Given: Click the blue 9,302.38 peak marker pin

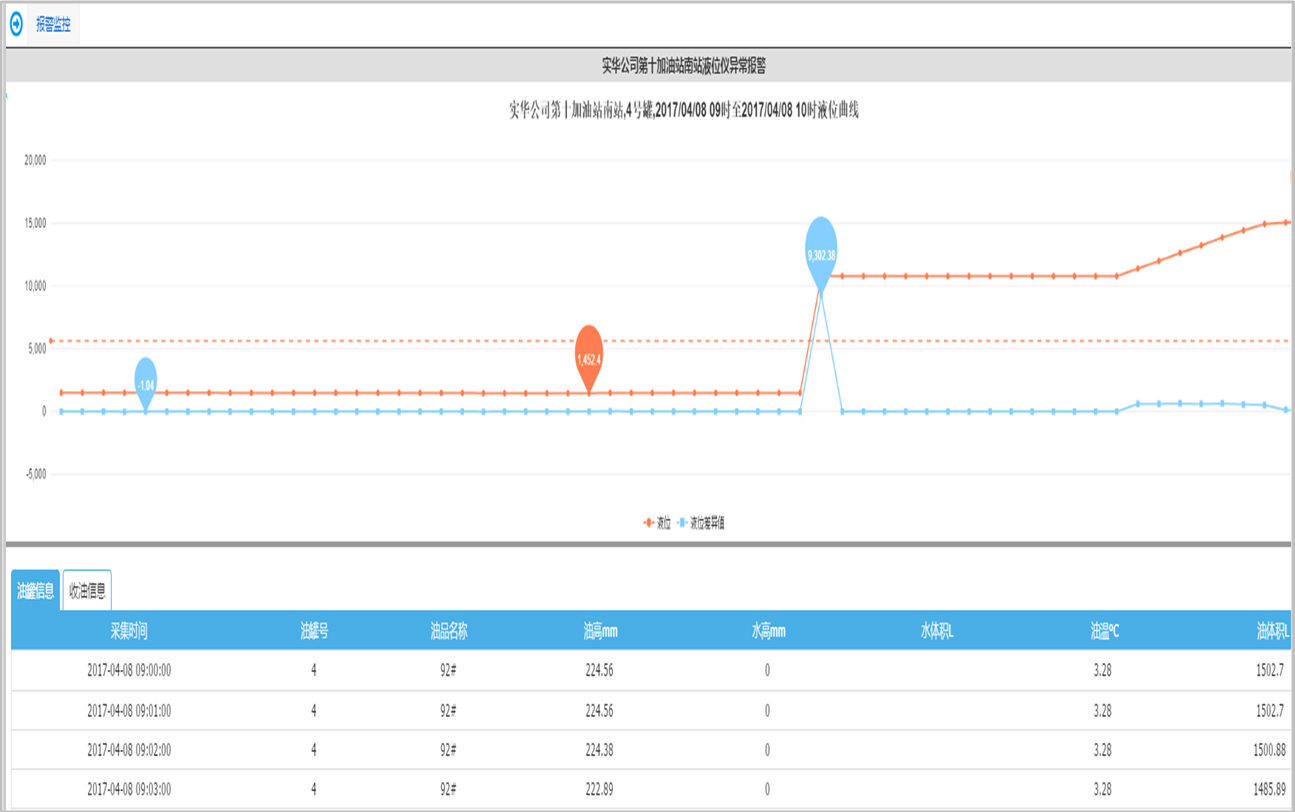Looking at the screenshot, I should click(x=821, y=250).
